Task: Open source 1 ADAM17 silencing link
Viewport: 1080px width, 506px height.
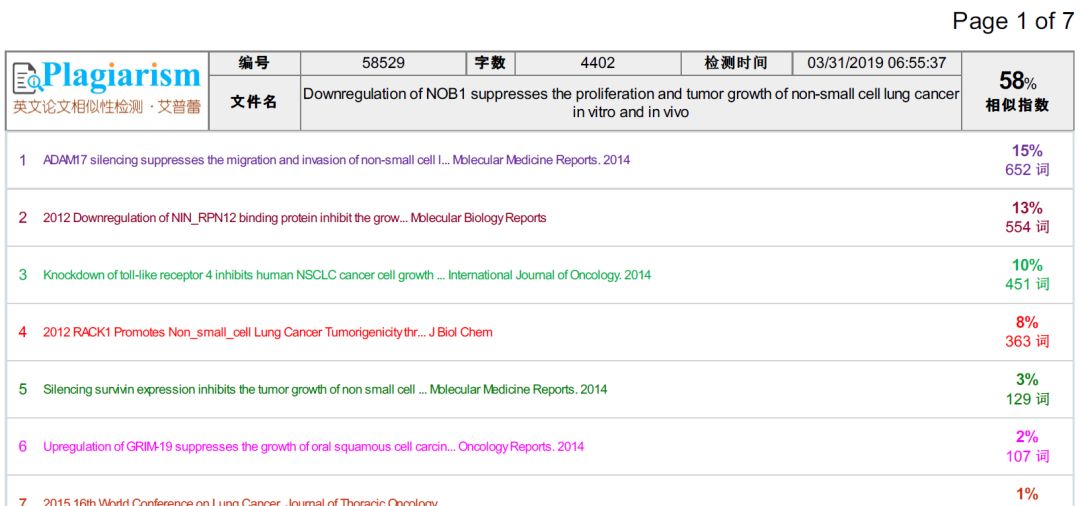Action: (336, 160)
